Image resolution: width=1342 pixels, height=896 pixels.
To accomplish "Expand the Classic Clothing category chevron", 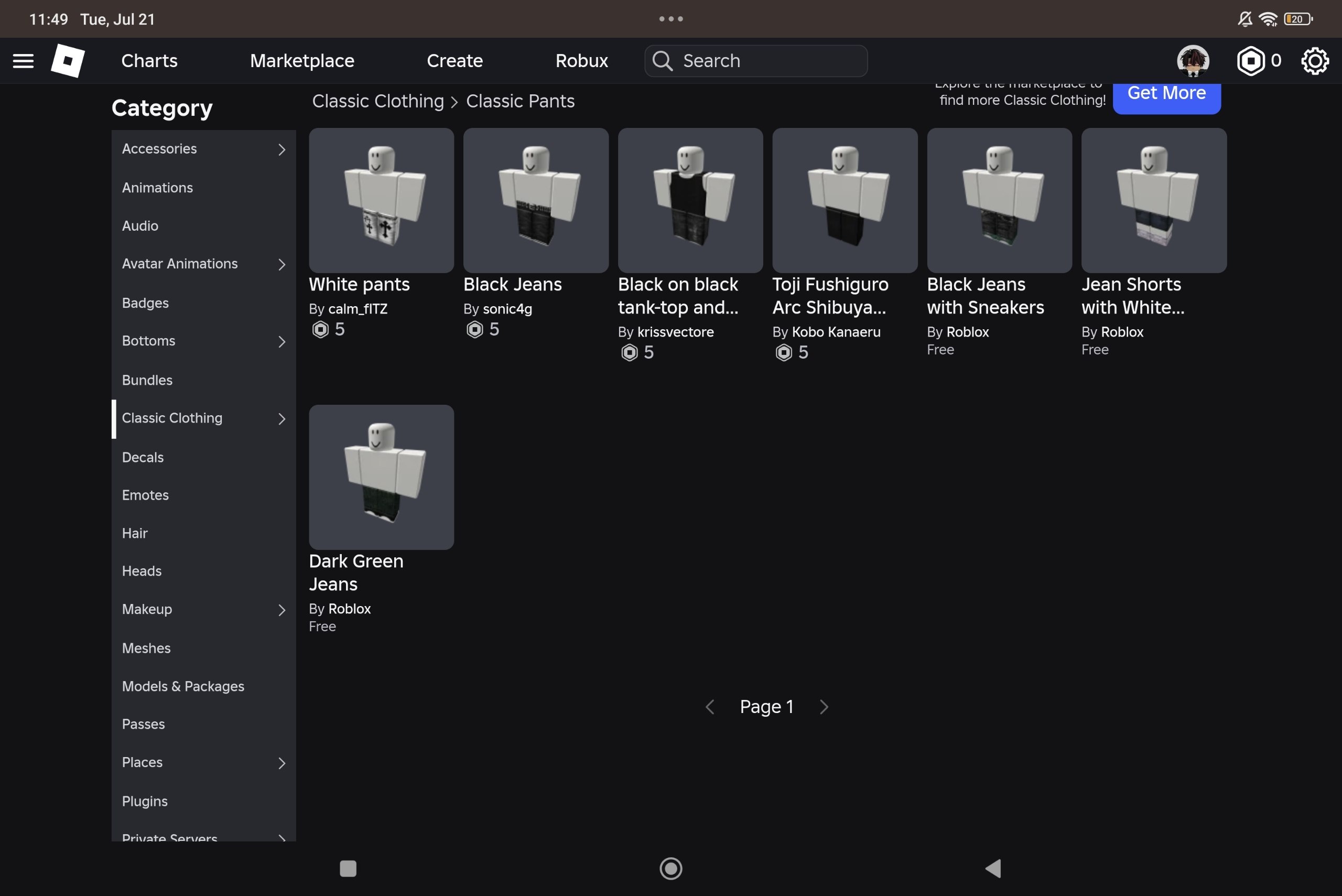I will tap(282, 418).
